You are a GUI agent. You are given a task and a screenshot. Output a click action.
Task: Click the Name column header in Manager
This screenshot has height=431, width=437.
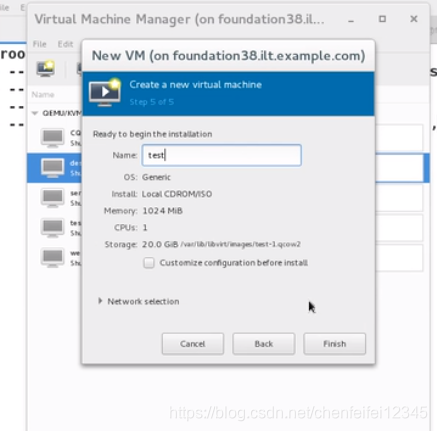43,95
